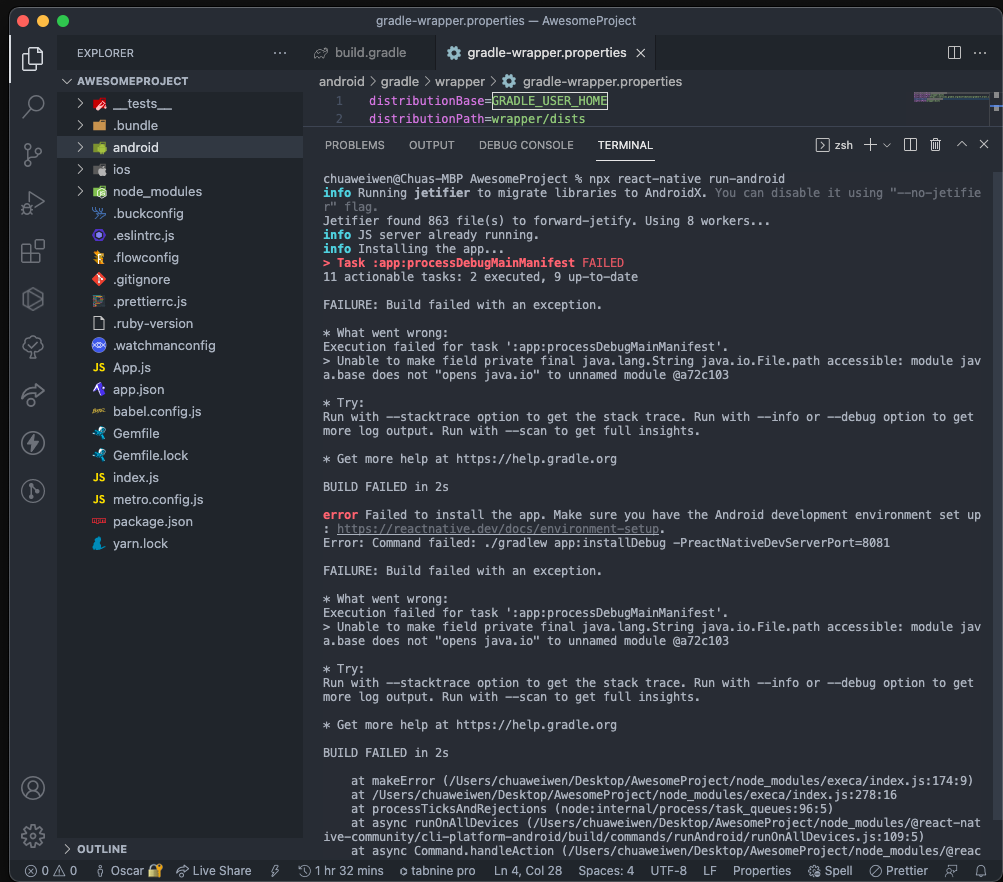Click the editor minimap

point(951,98)
